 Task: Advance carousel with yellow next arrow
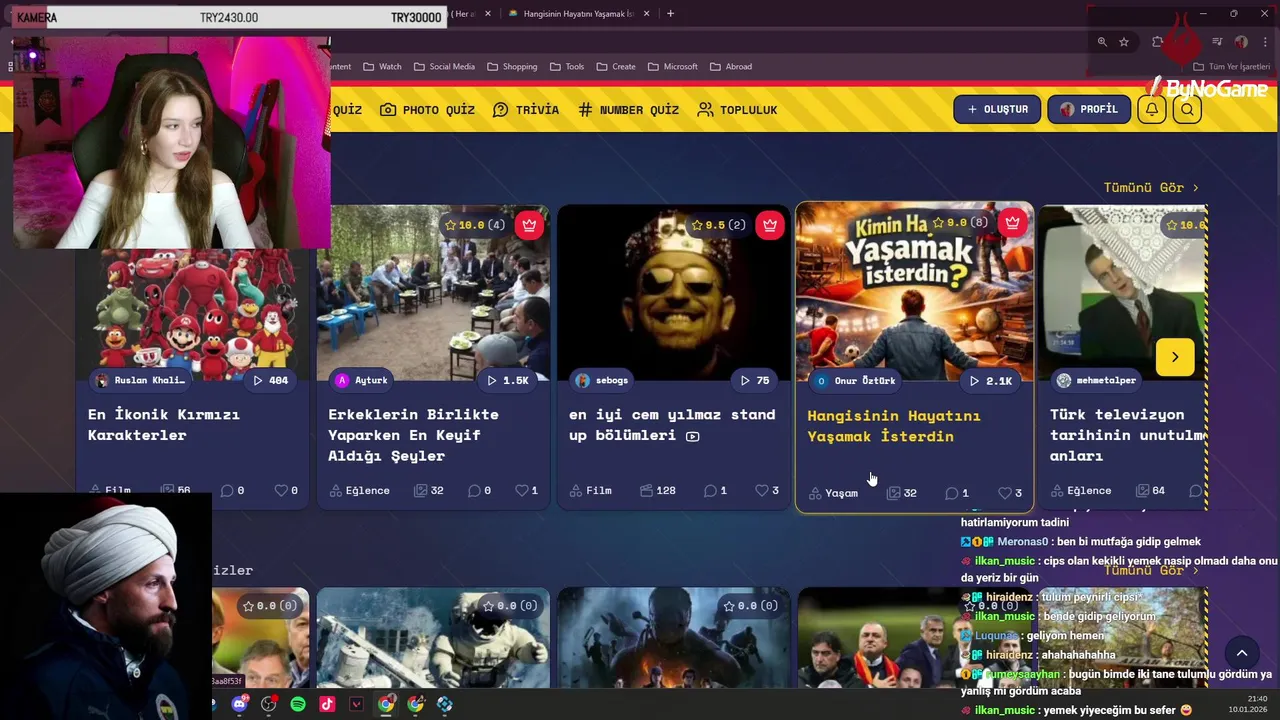(x=1175, y=357)
